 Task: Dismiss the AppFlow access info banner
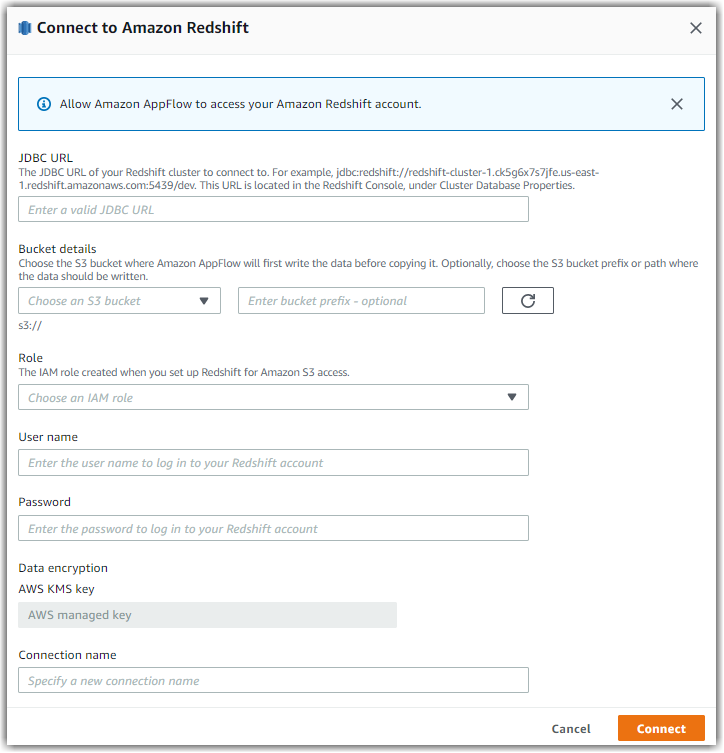(x=676, y=104)
